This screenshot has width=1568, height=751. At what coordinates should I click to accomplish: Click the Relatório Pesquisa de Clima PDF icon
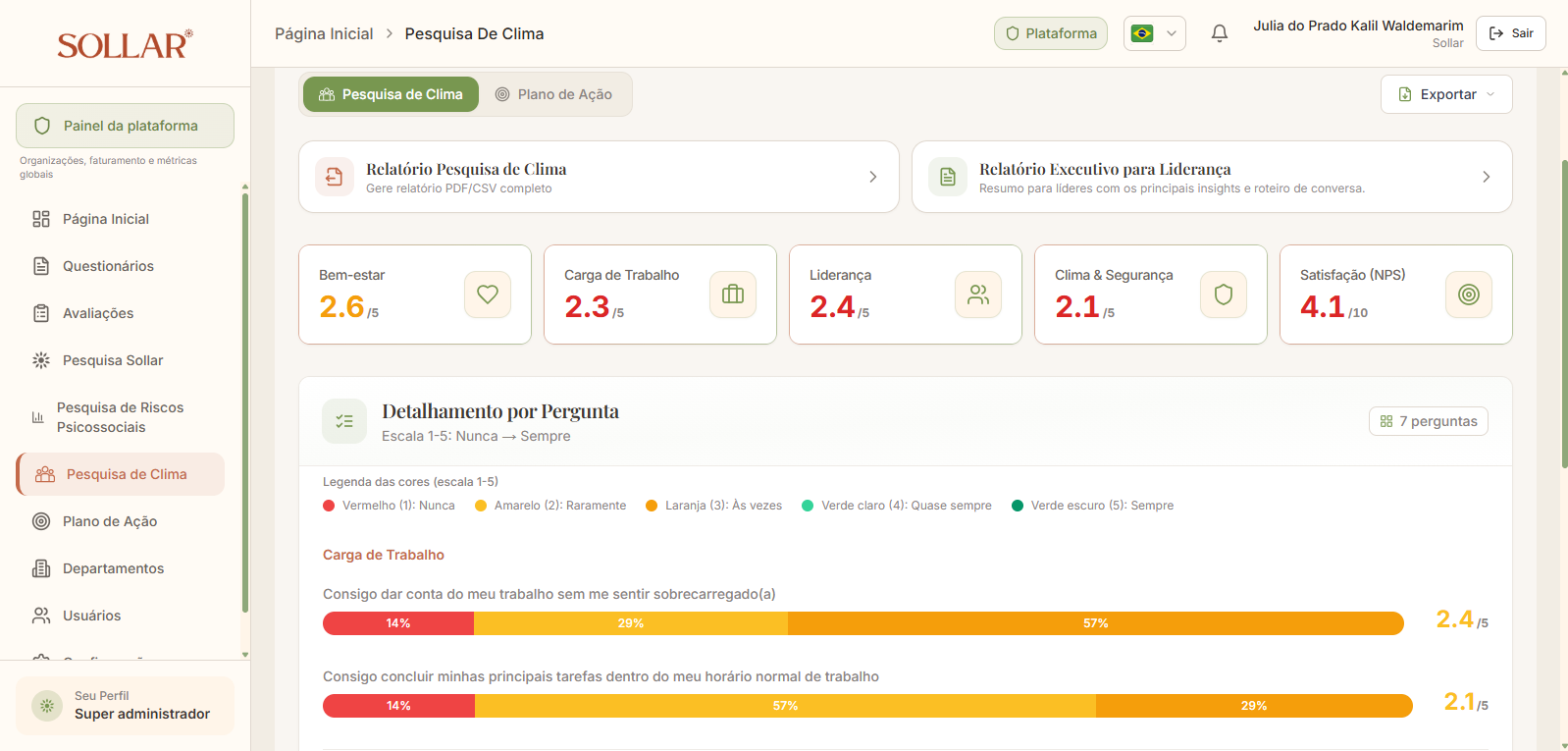click(335, 177)
